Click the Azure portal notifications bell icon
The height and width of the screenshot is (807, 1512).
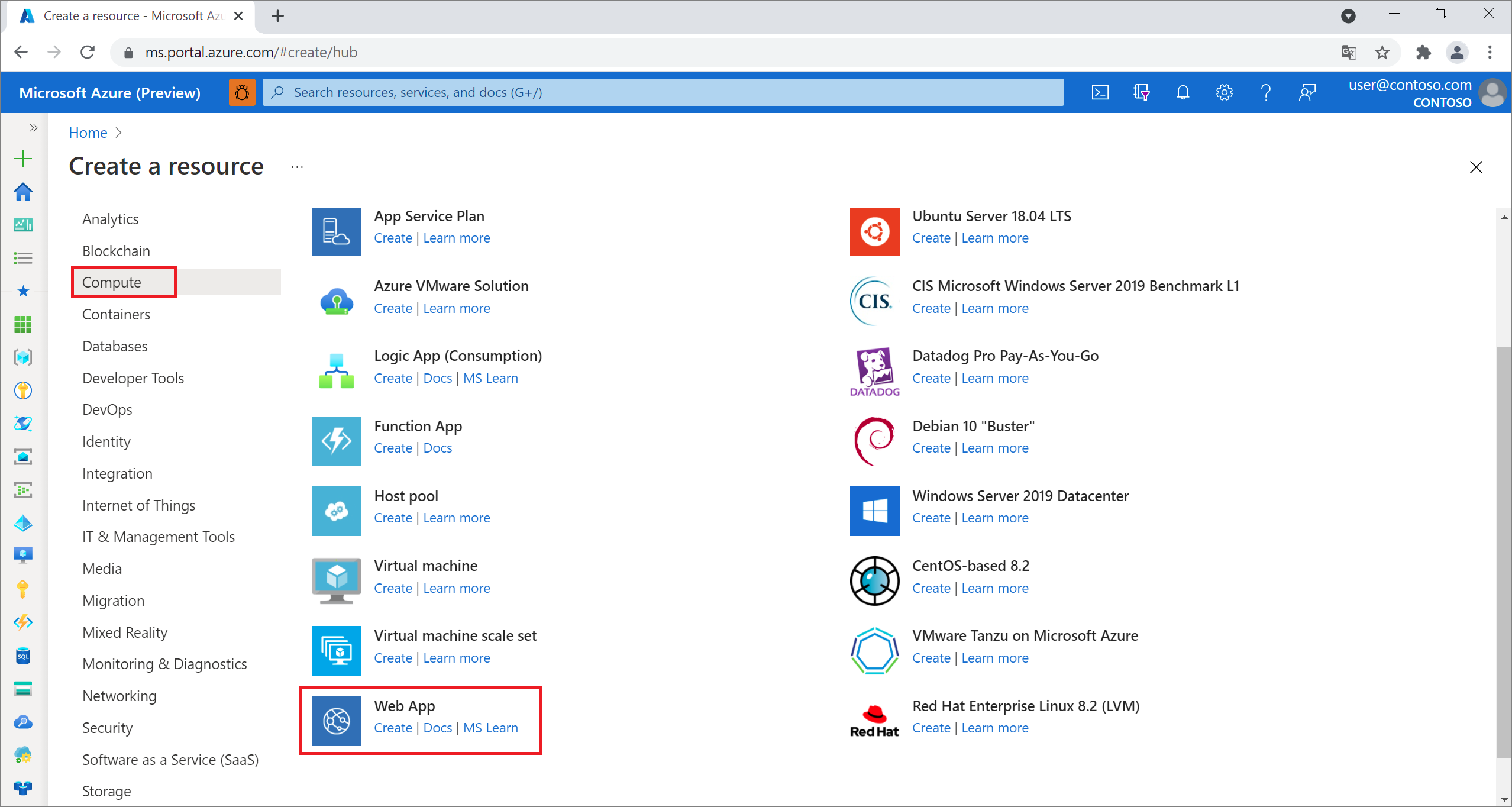[1183, 92]
